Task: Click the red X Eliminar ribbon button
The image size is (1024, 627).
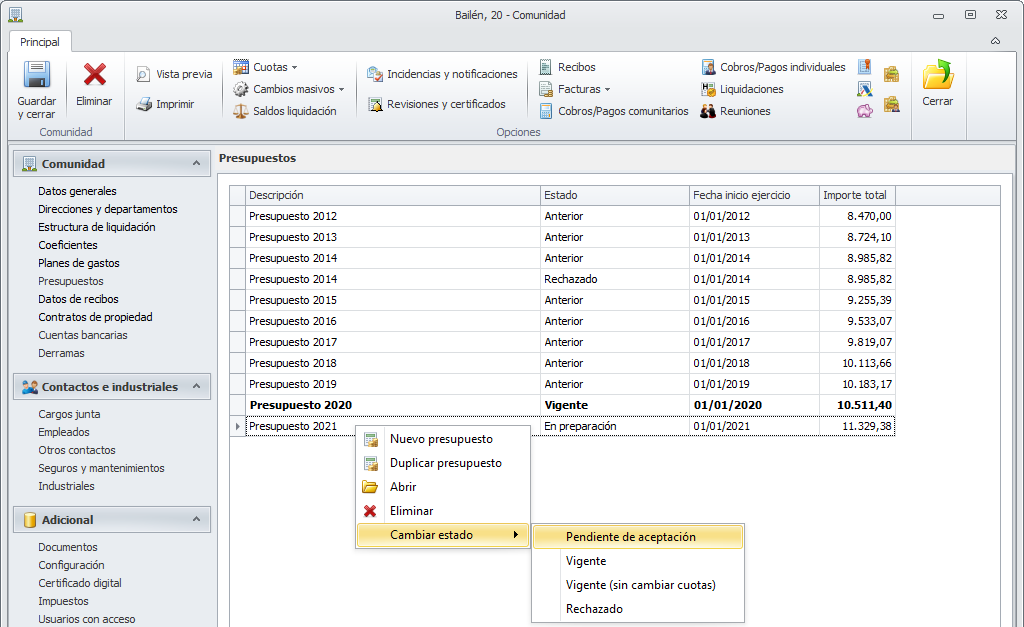Action: click(x=94, y=76)
